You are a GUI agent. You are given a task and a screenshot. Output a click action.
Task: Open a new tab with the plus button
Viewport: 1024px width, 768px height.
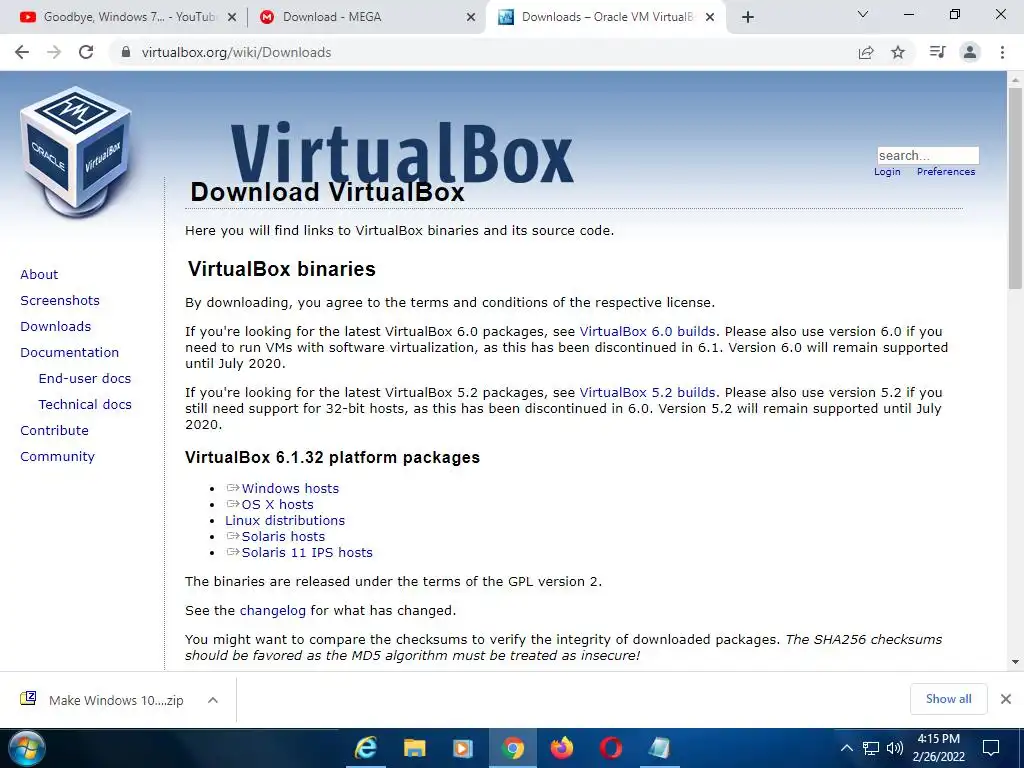(x=748, y=18)
